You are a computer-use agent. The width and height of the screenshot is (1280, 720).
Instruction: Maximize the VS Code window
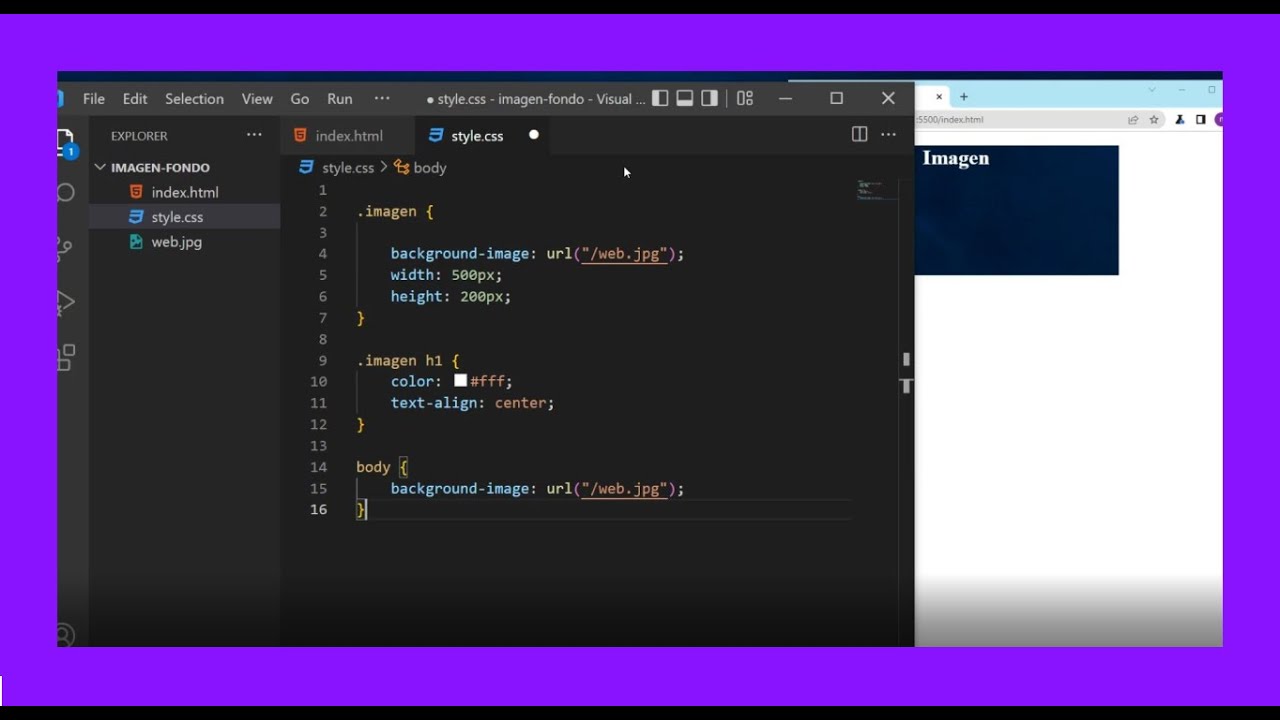click(x=837, y=98)
